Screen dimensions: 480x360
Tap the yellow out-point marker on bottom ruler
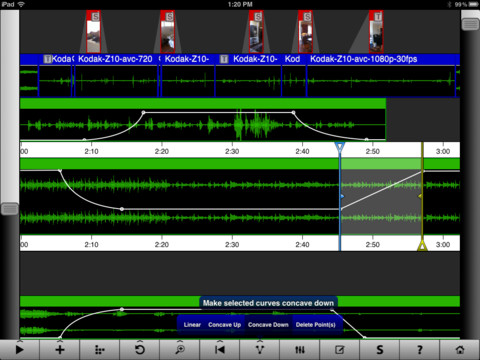(422, 246)
